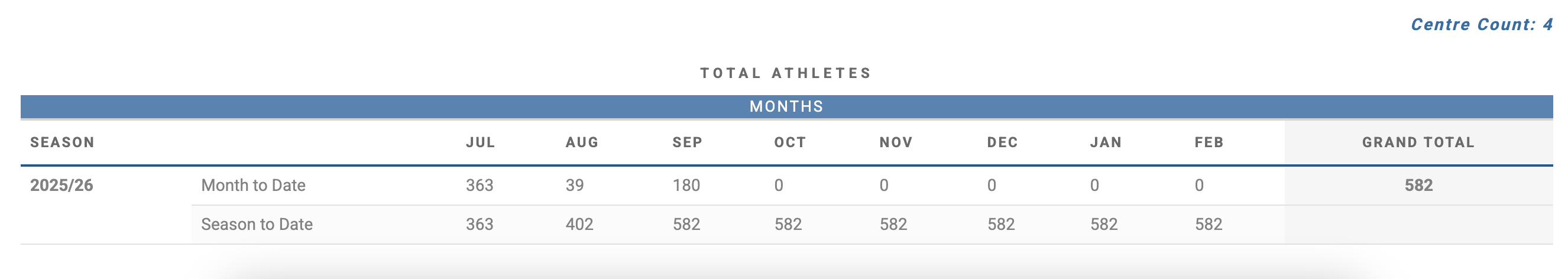Screen dimensions: 1568x279
Task: Click the TOTAL ATHLETES table title
Action: (786, 73)
